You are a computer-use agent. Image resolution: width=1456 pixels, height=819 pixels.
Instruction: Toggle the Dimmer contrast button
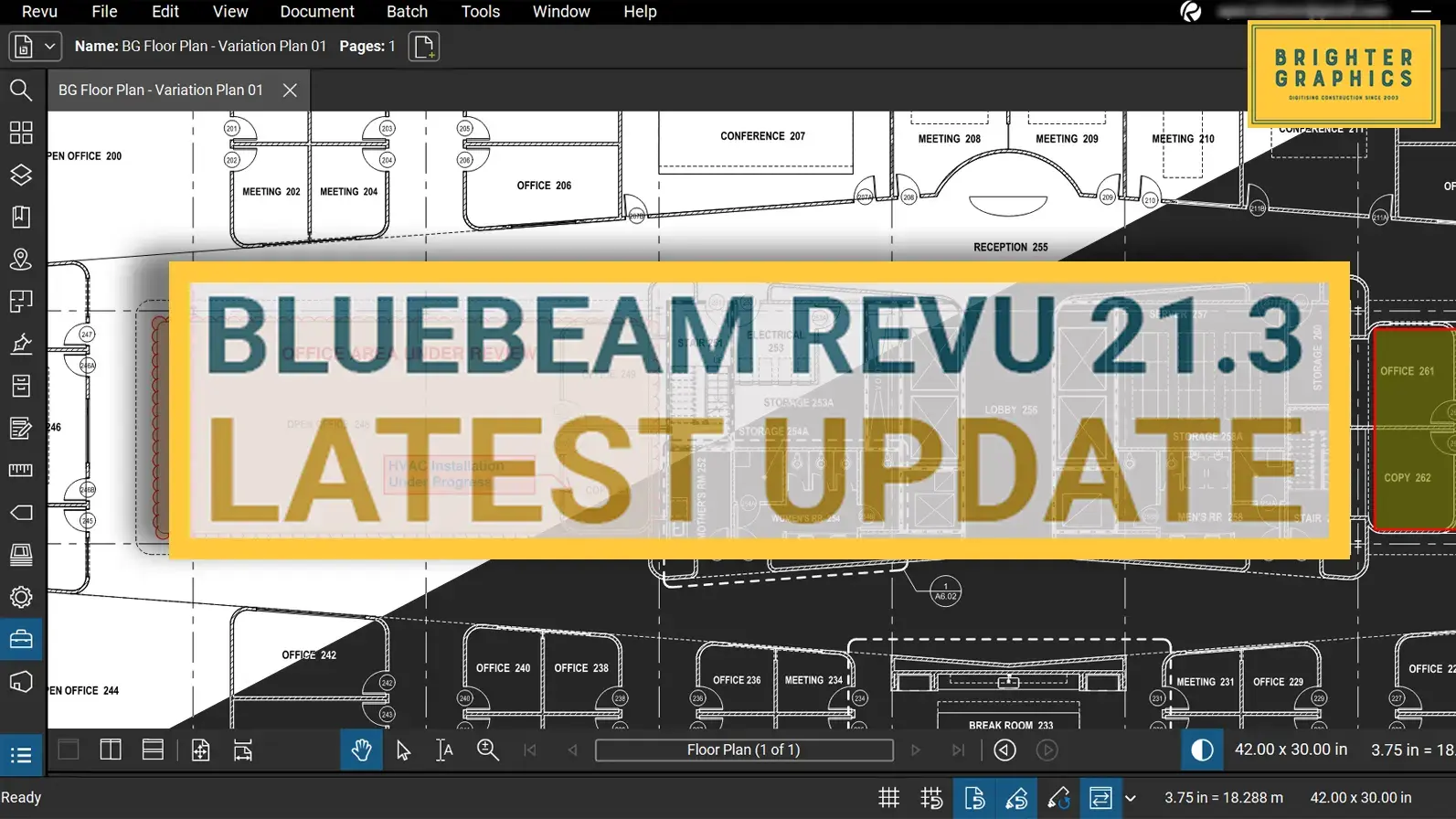tap(1202, 750)
